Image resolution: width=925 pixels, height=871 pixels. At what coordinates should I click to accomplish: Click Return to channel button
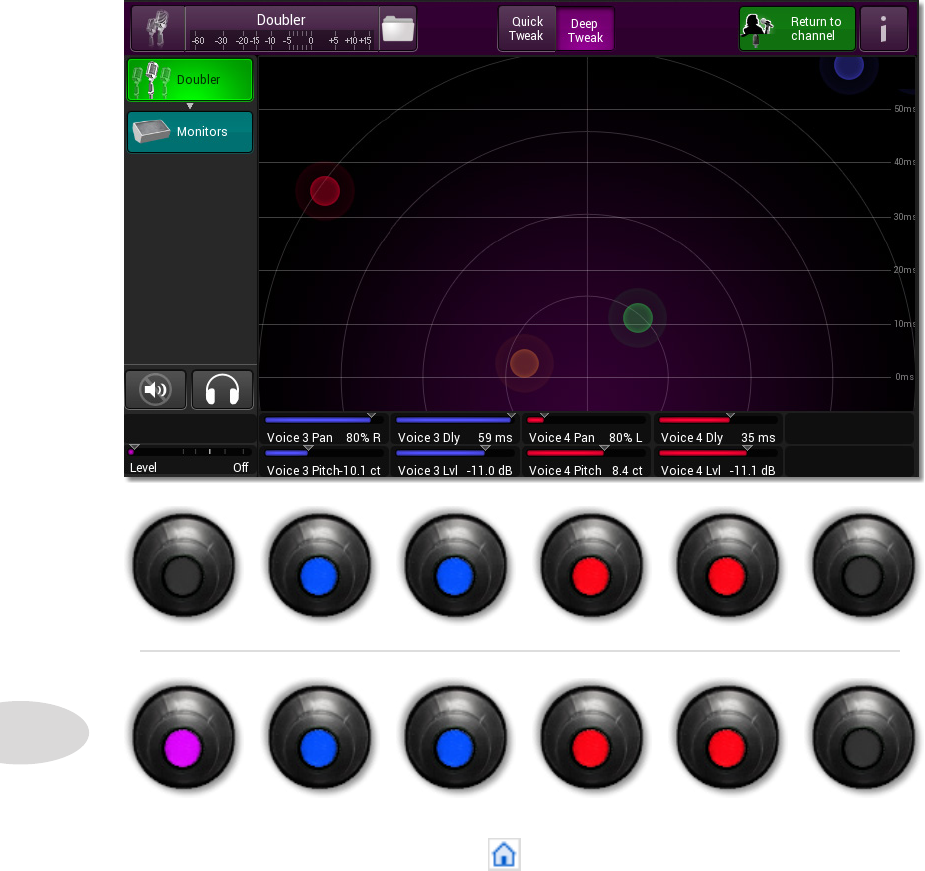click(x=797, y=29)
